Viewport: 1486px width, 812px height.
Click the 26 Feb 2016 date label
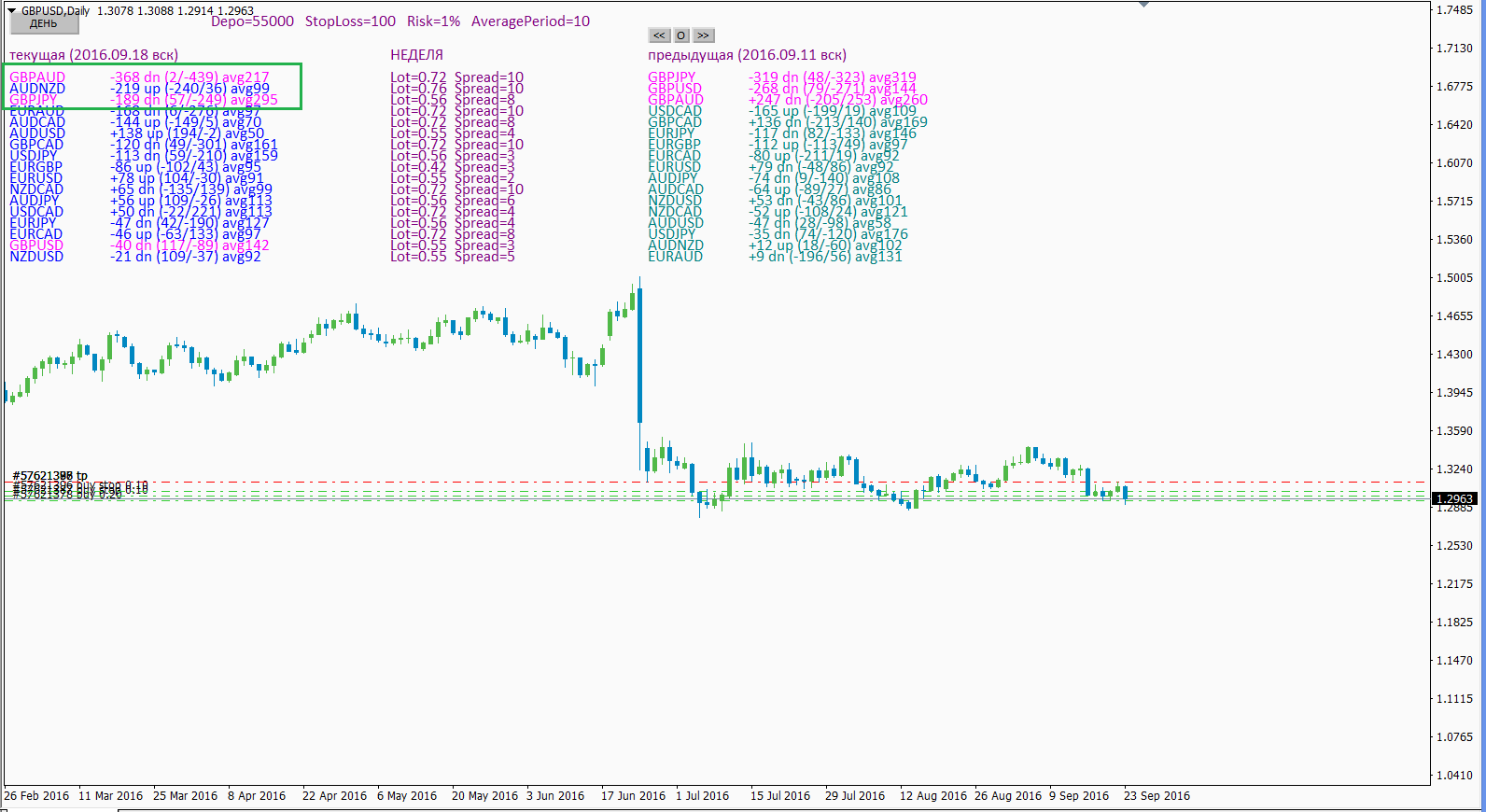(36, 796)
